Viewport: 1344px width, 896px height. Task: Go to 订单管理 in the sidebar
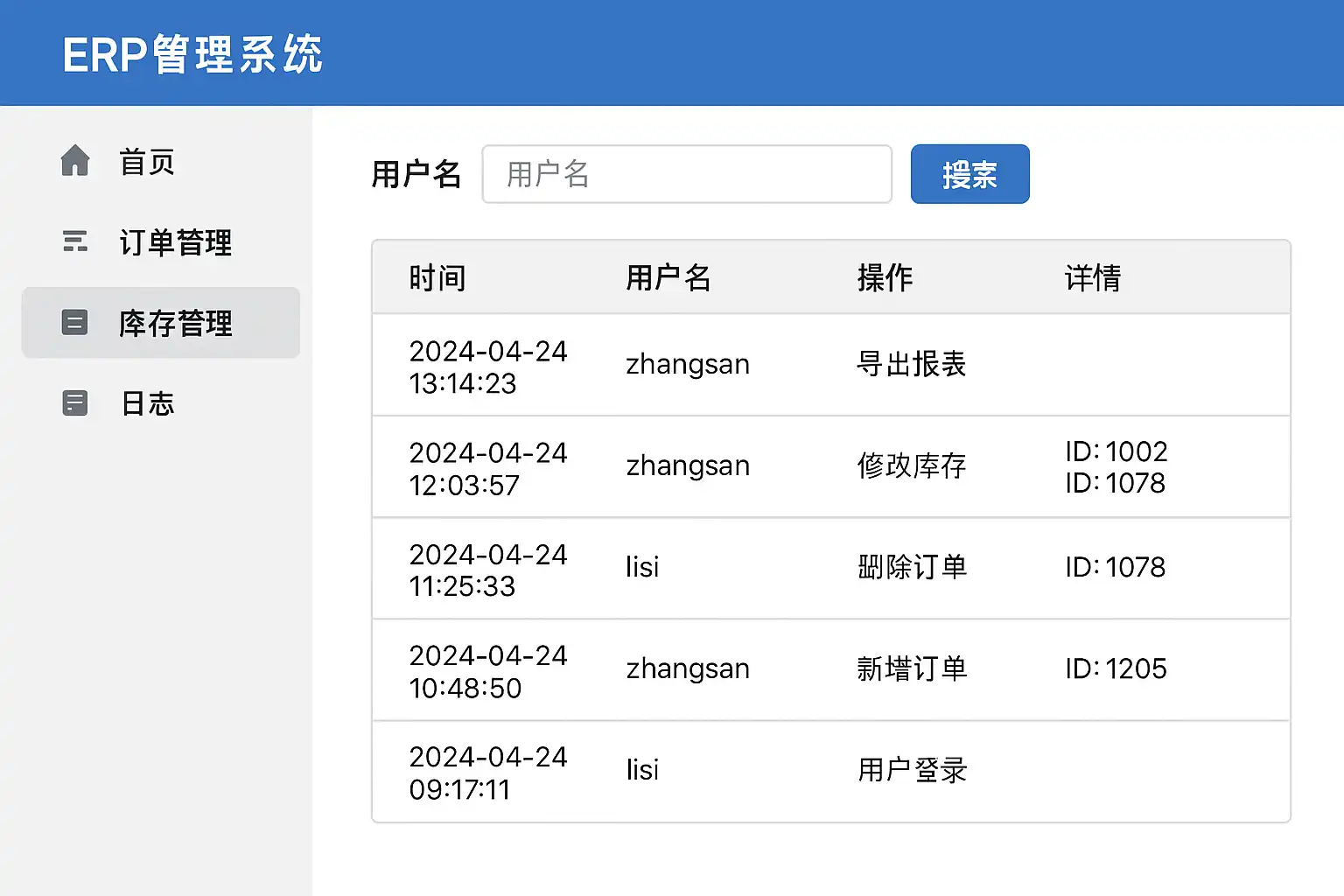(176, 242)
